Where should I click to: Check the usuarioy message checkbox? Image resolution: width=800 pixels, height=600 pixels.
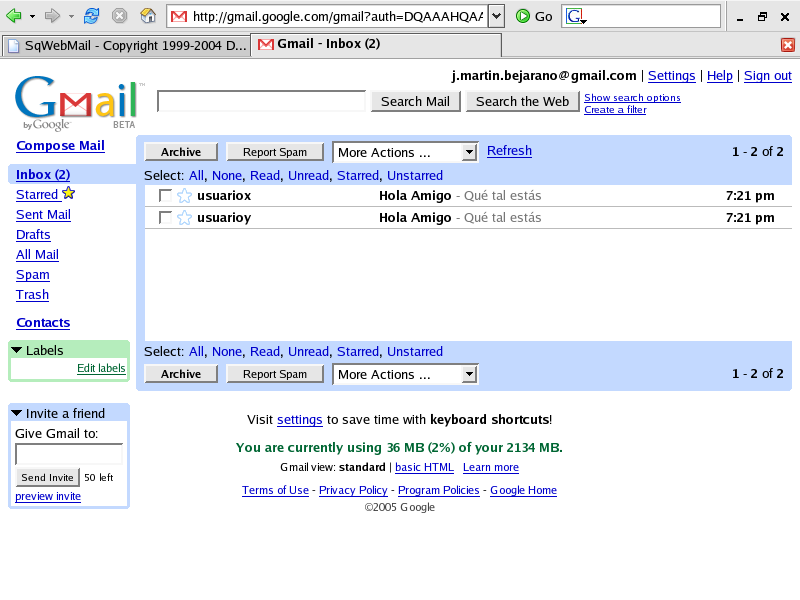165,218
